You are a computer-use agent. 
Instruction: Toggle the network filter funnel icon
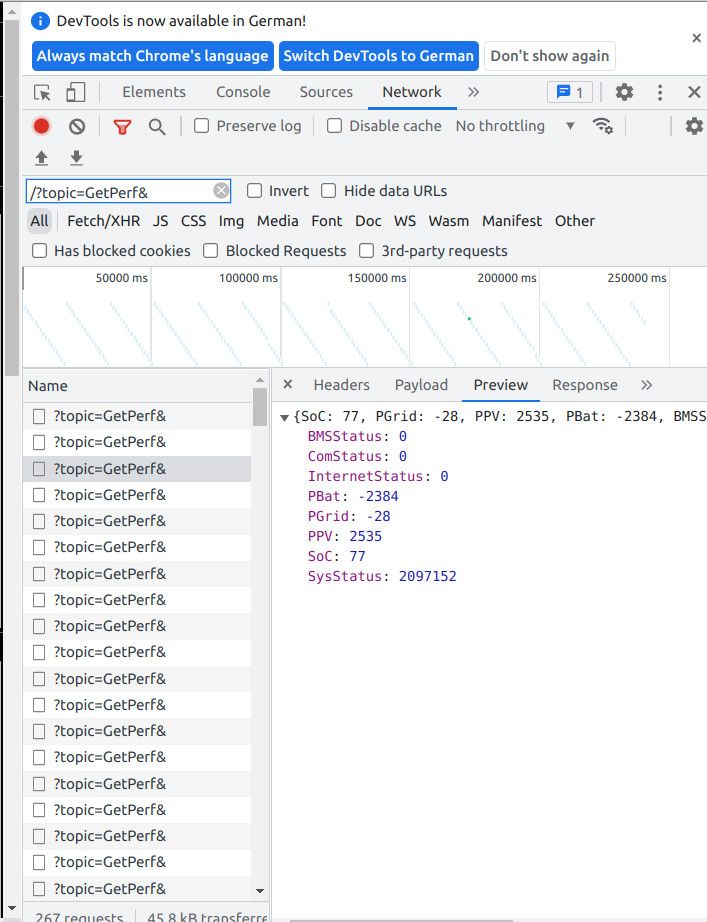(122, 126)
